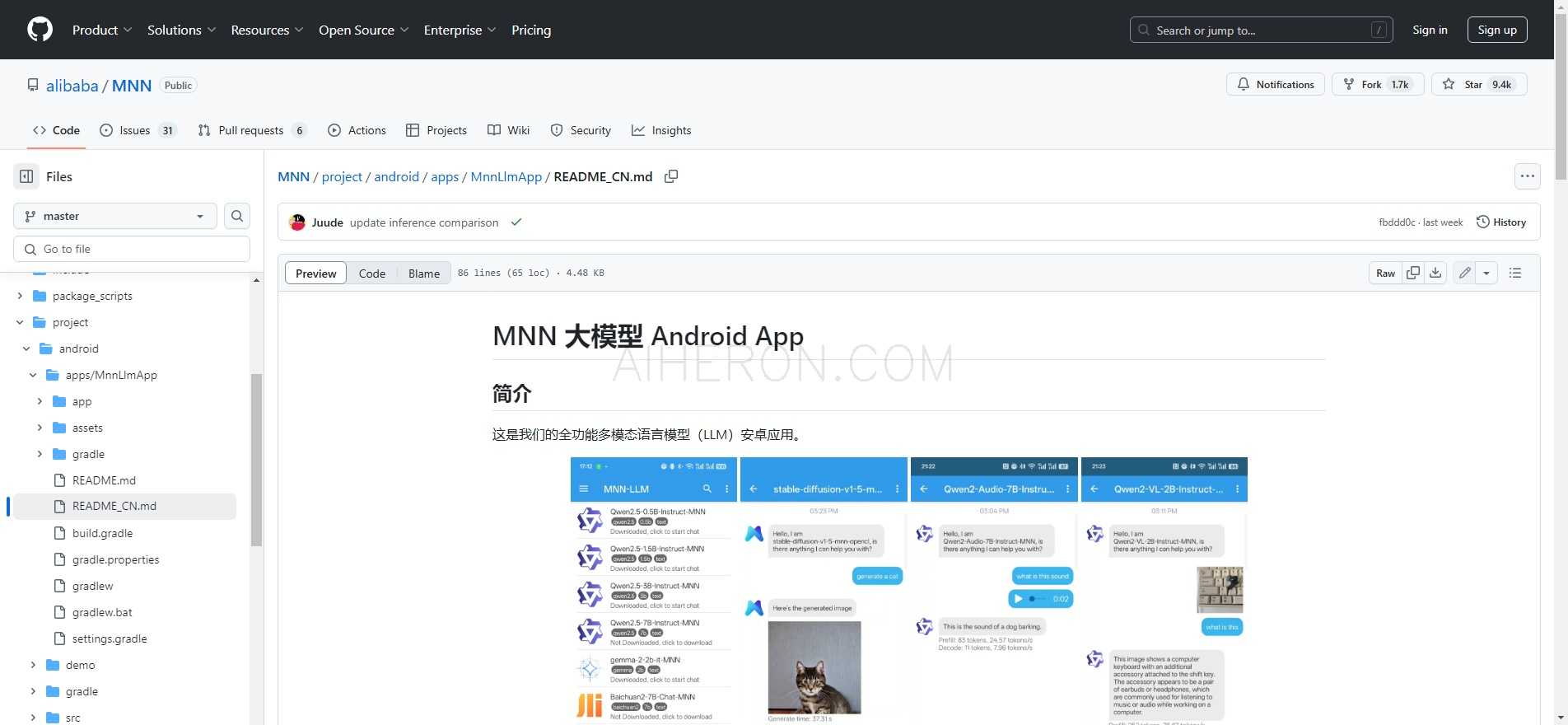The width and height of the screenshot is (1568, 725).
Task: Open the Pull requests tab
Action: [x=253, y=130]
